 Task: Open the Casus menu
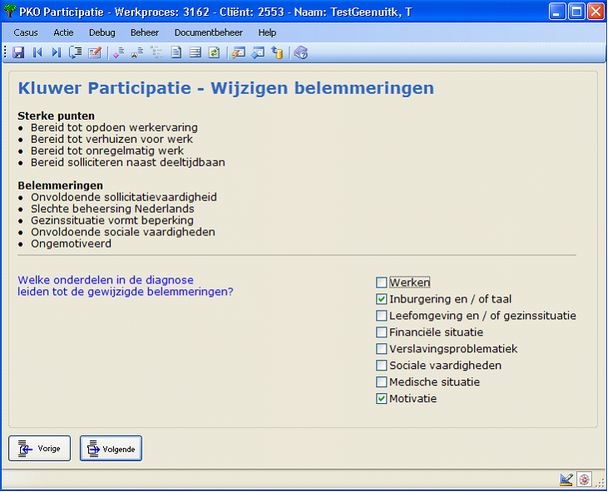26,33
